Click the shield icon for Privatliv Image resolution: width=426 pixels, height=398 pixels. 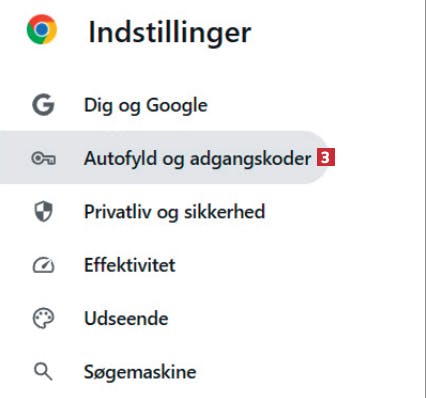(44, 211)
